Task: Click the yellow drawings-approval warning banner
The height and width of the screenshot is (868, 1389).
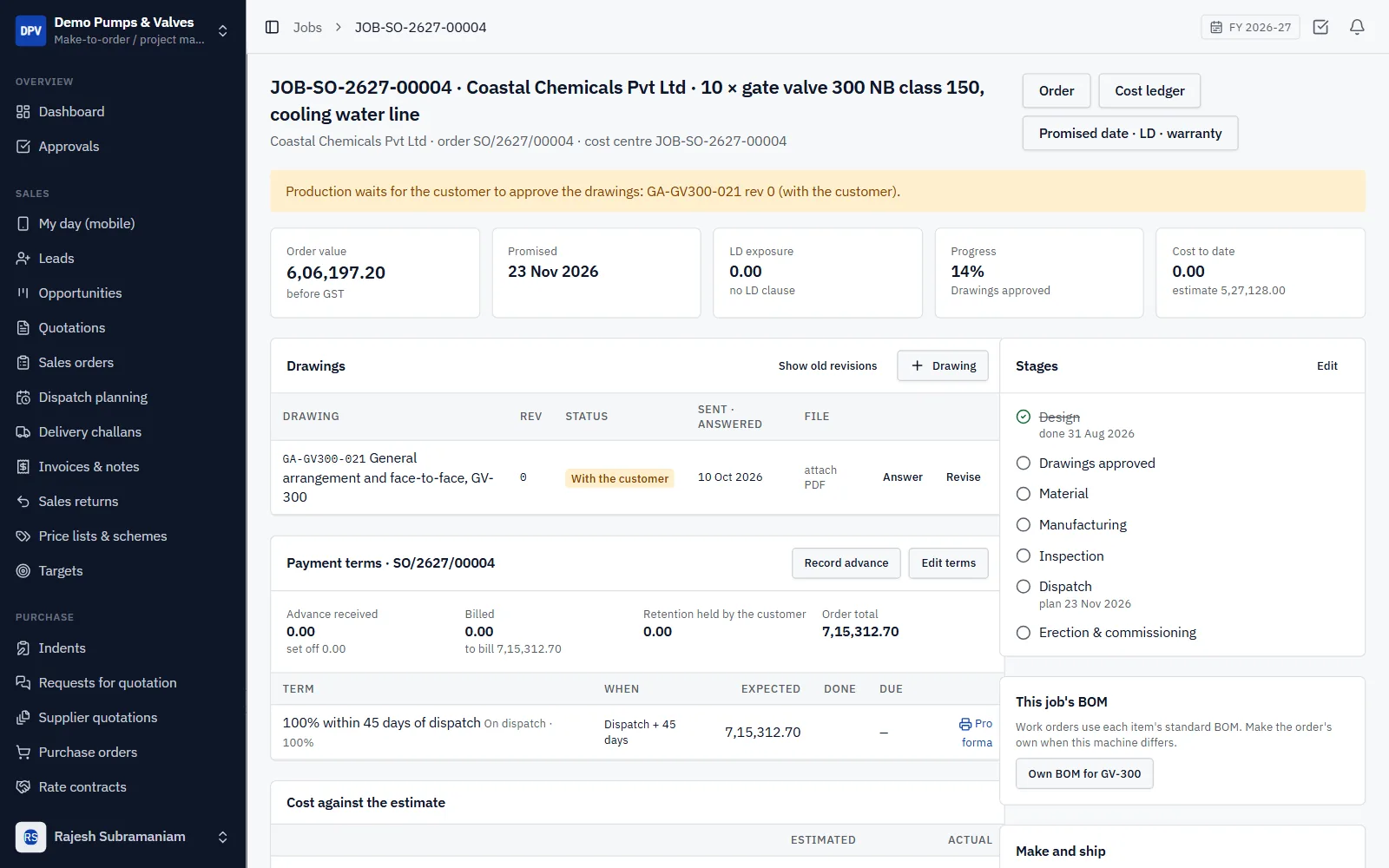Action: (x=818, y=192)
